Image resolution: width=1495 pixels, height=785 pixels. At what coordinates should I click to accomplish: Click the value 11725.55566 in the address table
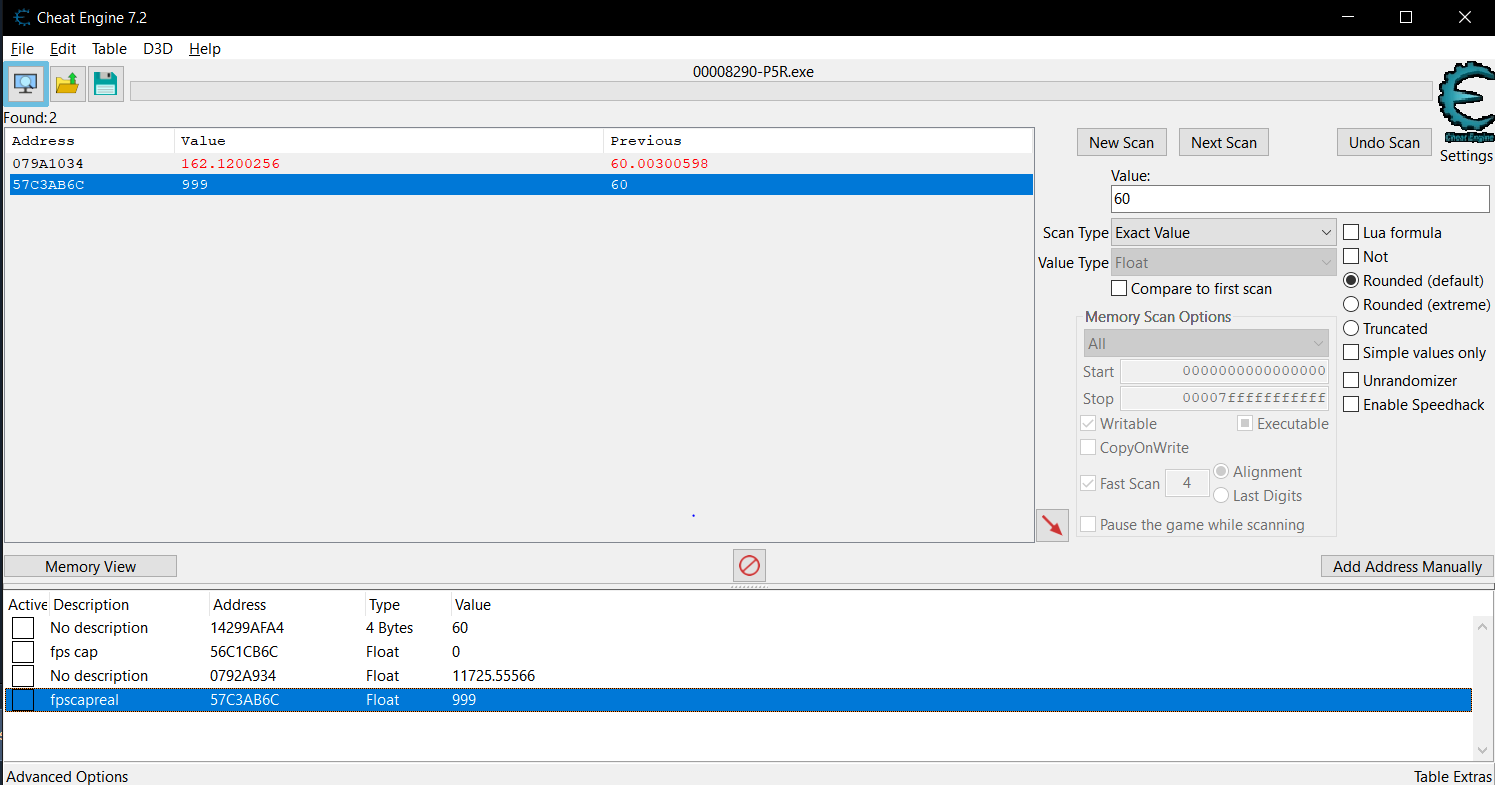click(493, 676)
